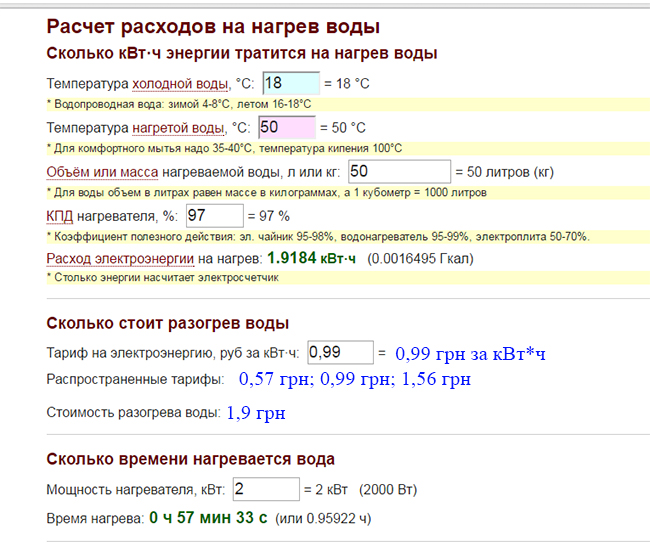
Task: Click the tap water temperature hint note
Action: pyautogui.click(x=180, y=104)
